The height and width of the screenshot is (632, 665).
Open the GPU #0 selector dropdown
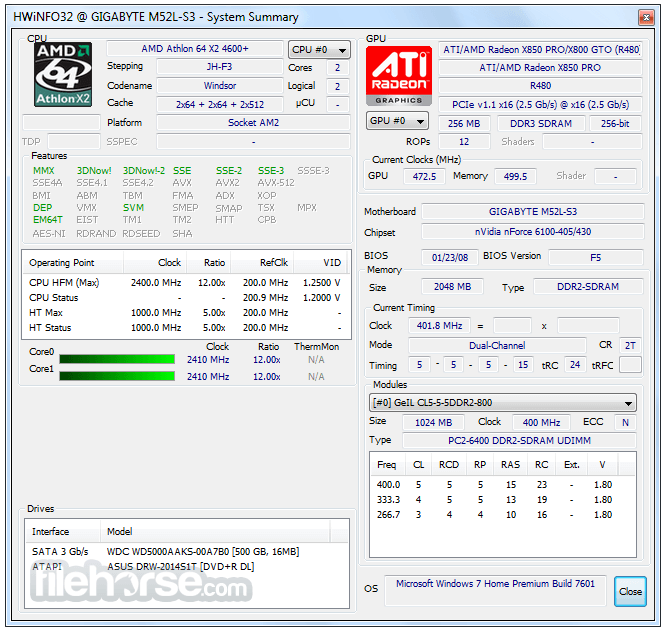pyautogui.click(x=397, y=121)
